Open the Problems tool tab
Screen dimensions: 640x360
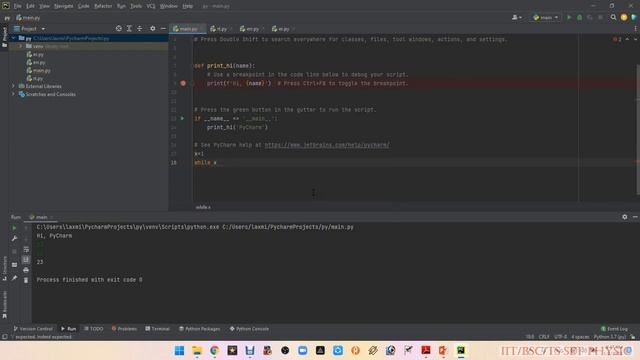click(x=124, y=329)
